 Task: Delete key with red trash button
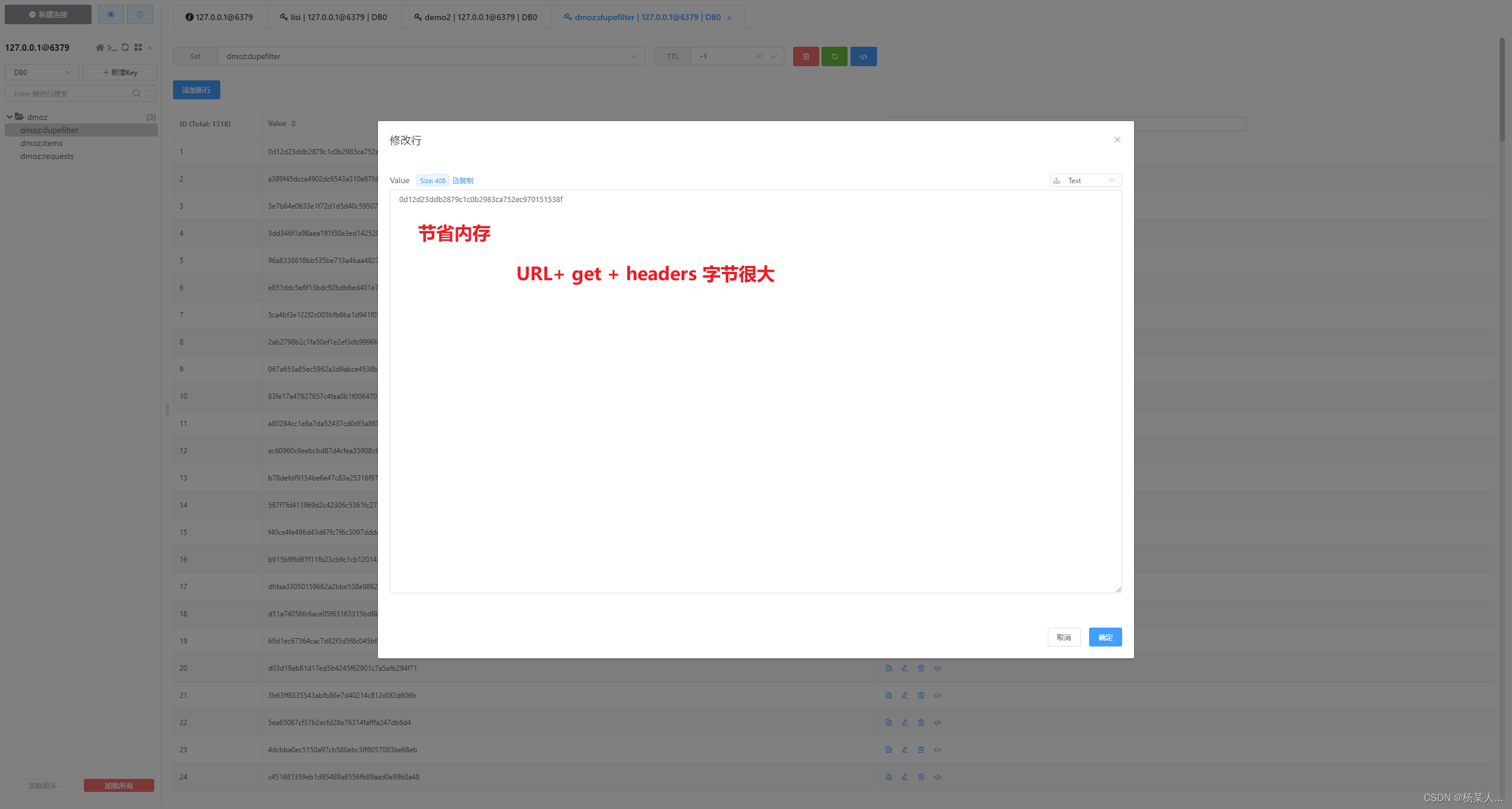[x=806, y=57]
